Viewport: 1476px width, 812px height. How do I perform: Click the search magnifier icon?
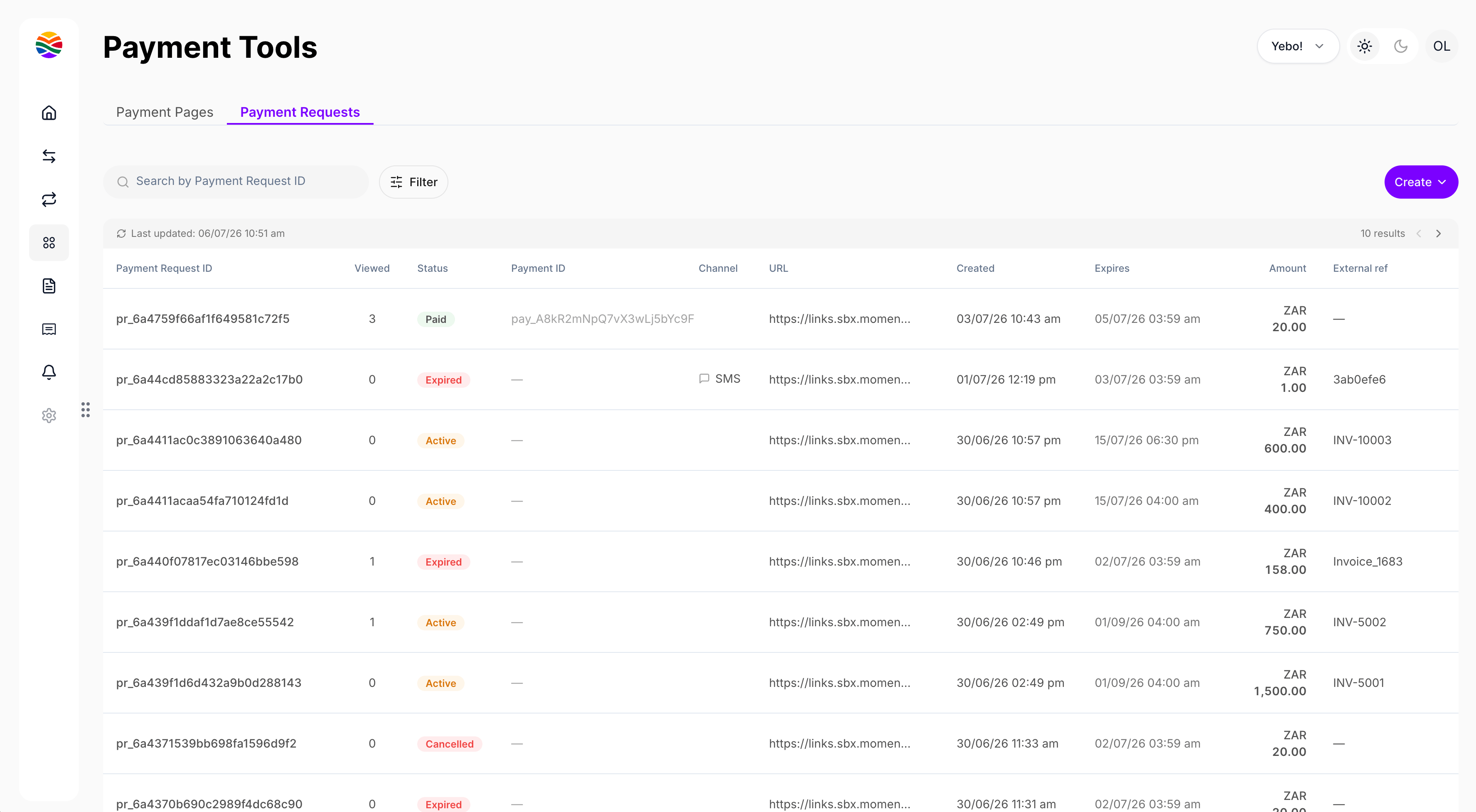[123, 182]
